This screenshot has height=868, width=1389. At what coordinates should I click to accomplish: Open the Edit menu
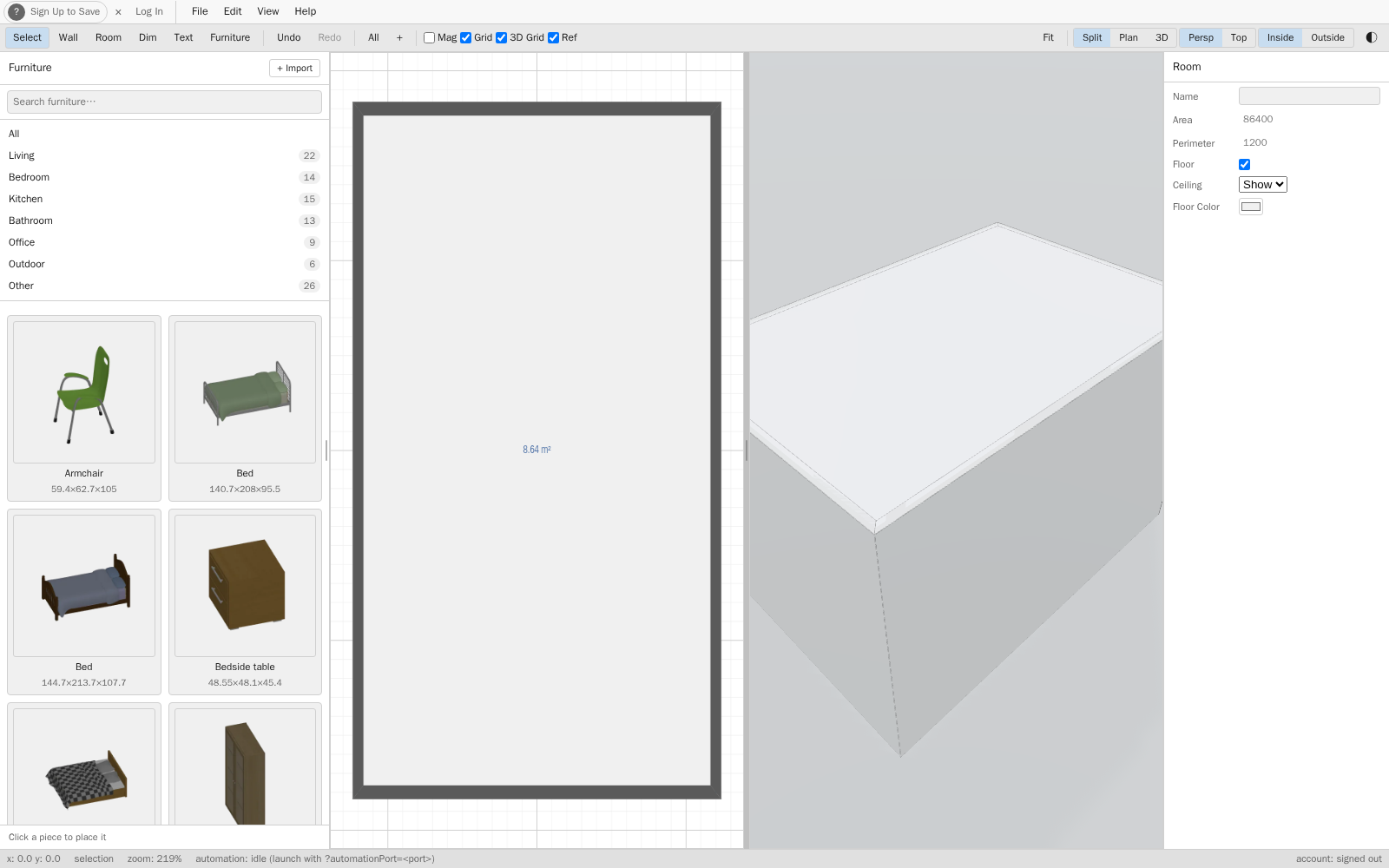[233, 11]
